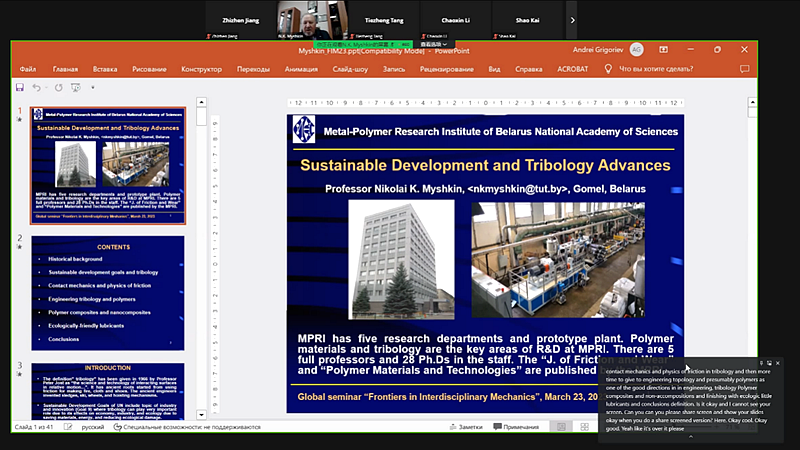Click the Chaoxin Li participant tile
Viewport: 800px width, 450px height.
coord(456,20)
